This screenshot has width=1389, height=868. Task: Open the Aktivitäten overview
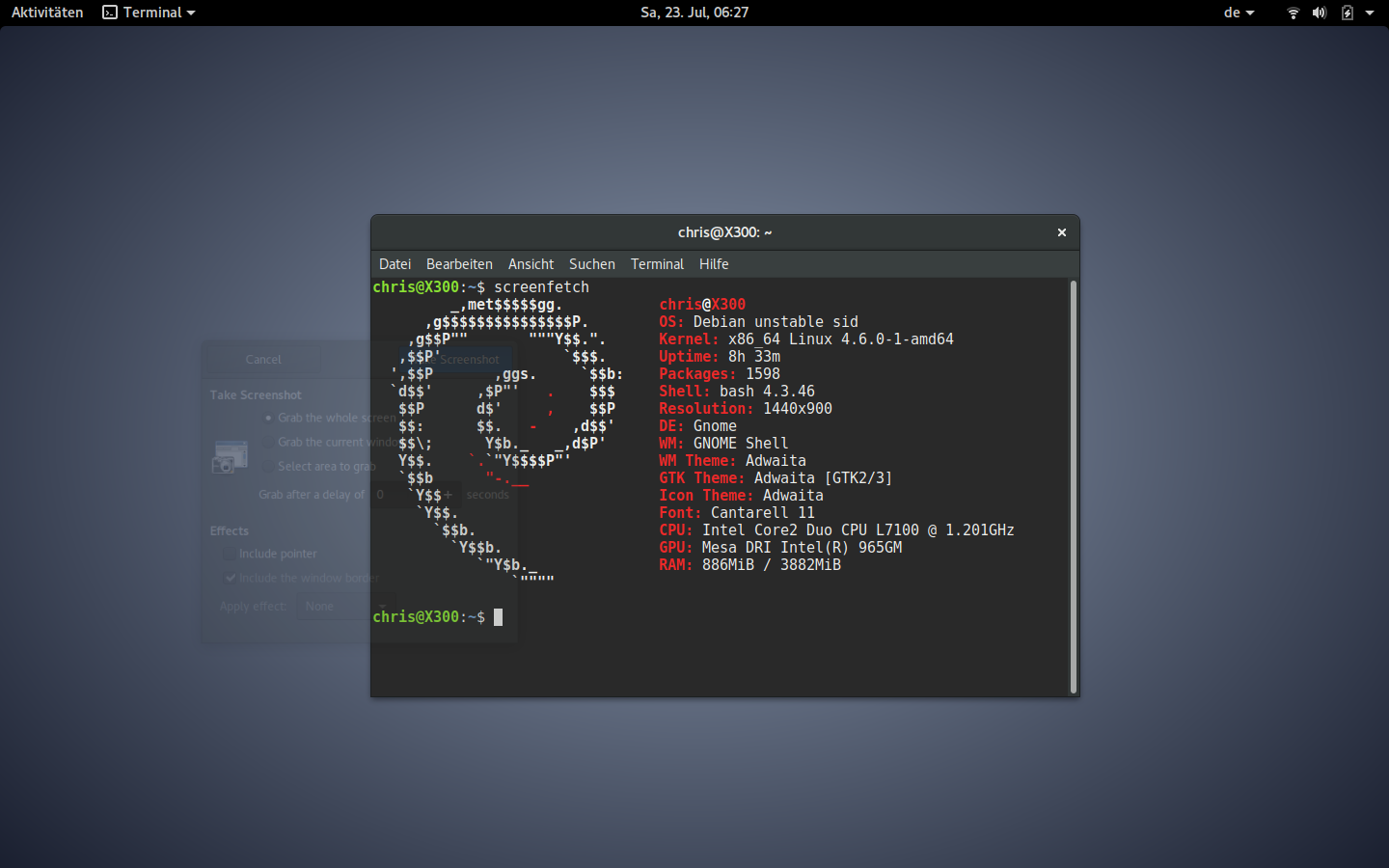click(x=47, y=13)
